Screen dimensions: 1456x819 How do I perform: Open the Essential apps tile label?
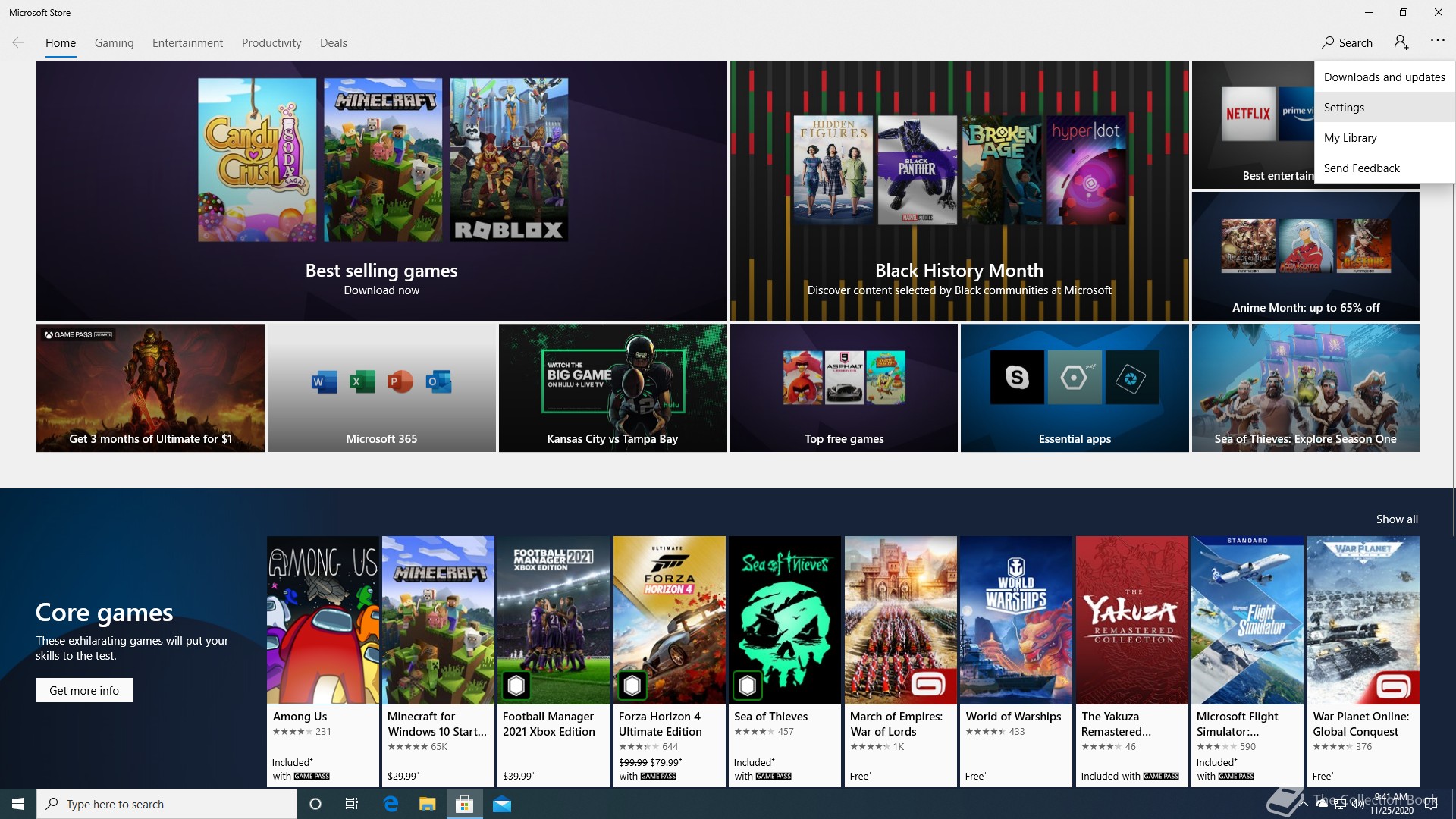click(x=1075, y=438)
